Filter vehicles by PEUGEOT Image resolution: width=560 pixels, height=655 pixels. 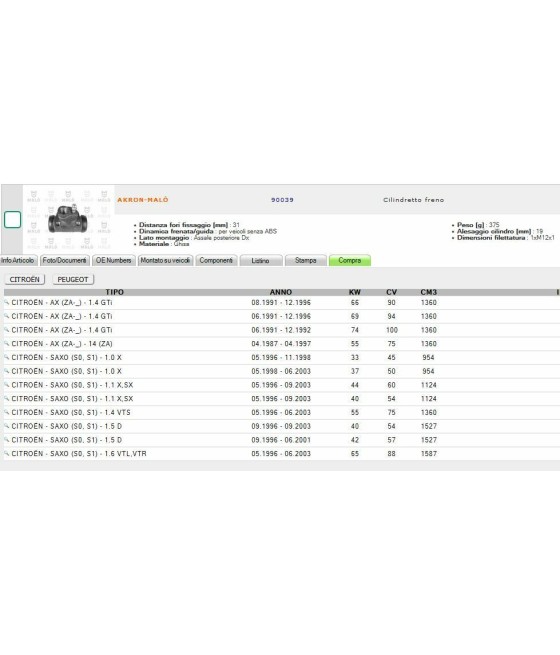tap(73, 279)
